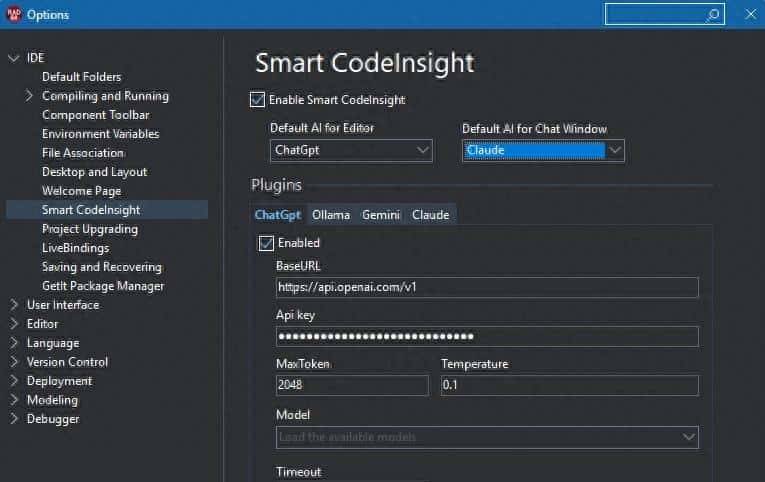
Task: Click the MaxToken field showing 2048
Action: coord(352,385)
